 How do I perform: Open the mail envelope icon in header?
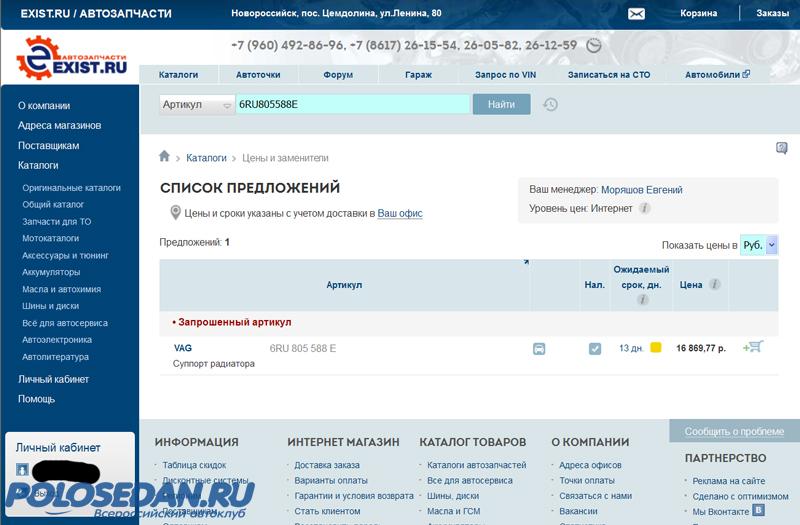point(636,14)
